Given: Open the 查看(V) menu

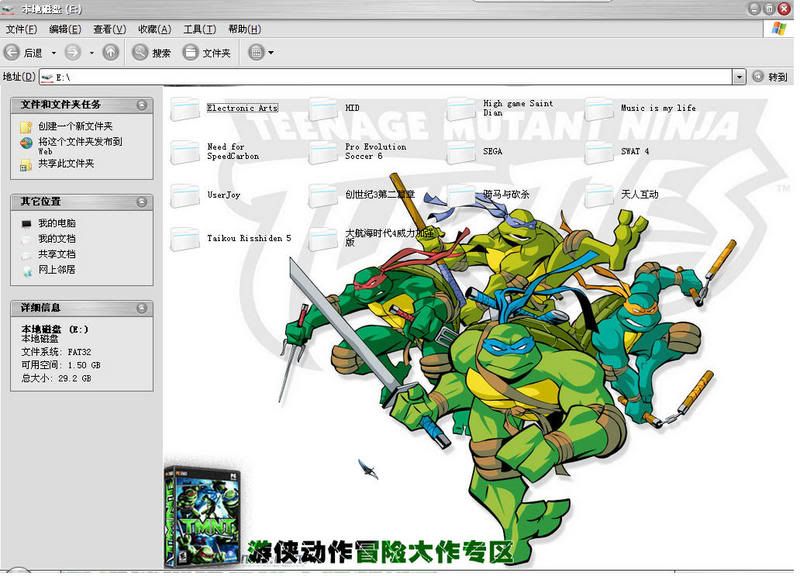Looking at the screenshot, I should click(109, 29).
